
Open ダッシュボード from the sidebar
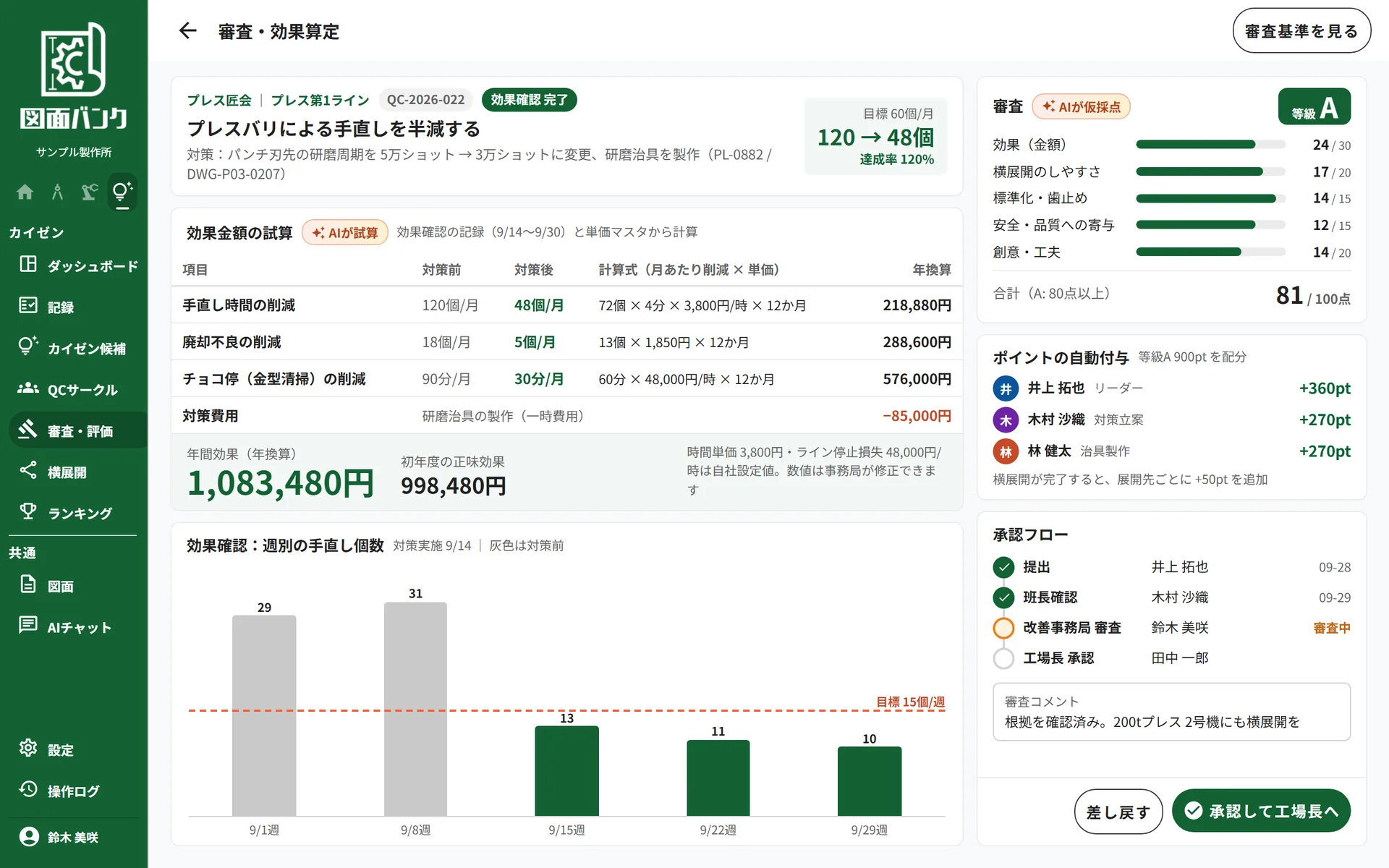[x=78, y=265]
